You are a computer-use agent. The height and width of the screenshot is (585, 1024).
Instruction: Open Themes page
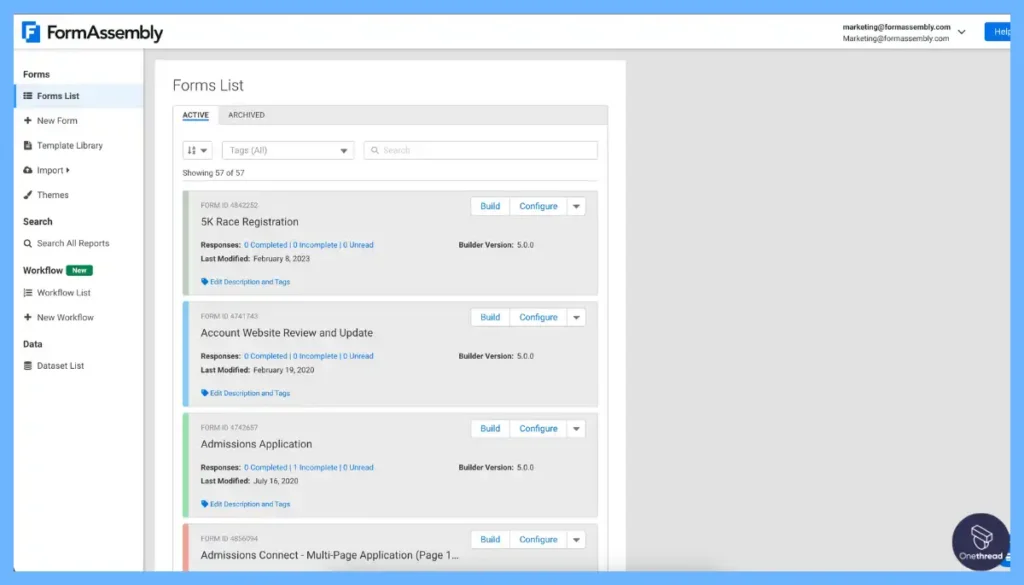coord(52,195)
